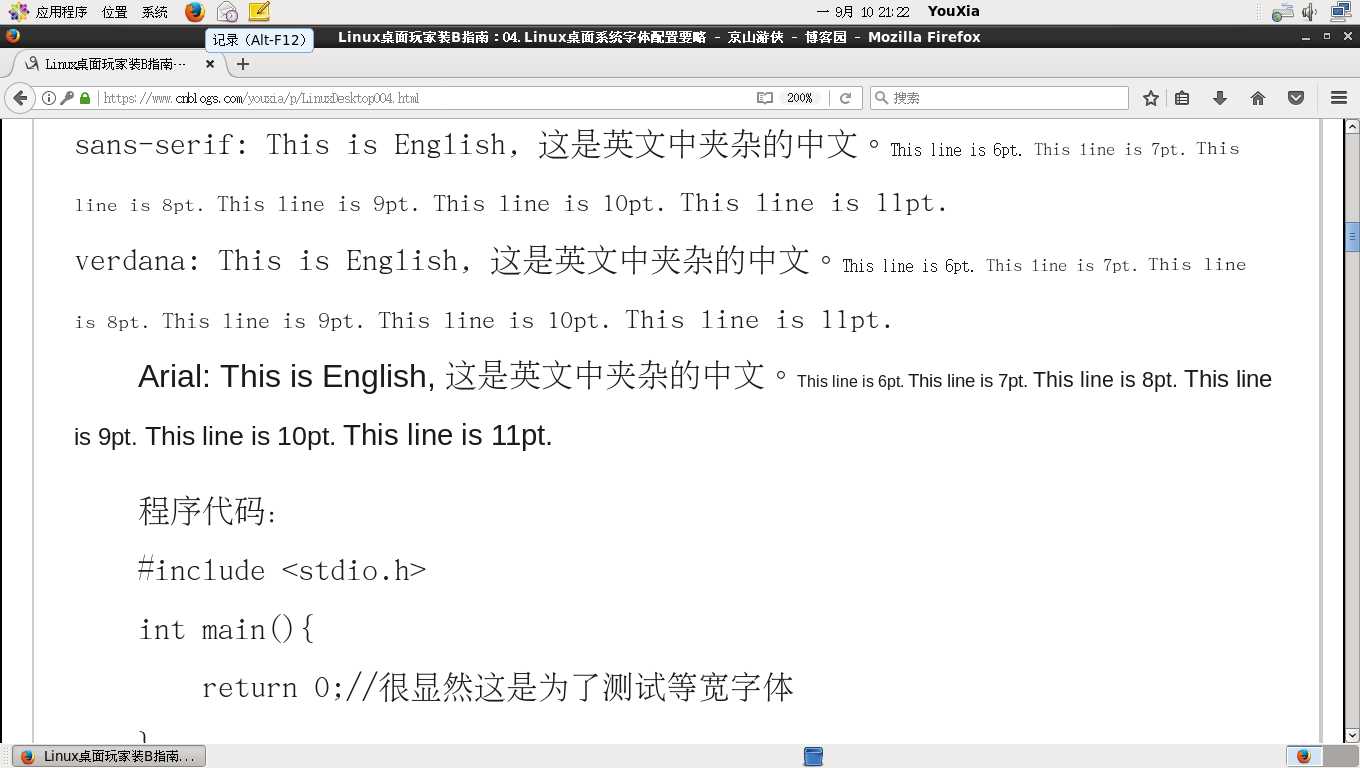Click the date and time clock
Screen dimensions: 1360x768
pyautogui.click(x=863, y=12)
